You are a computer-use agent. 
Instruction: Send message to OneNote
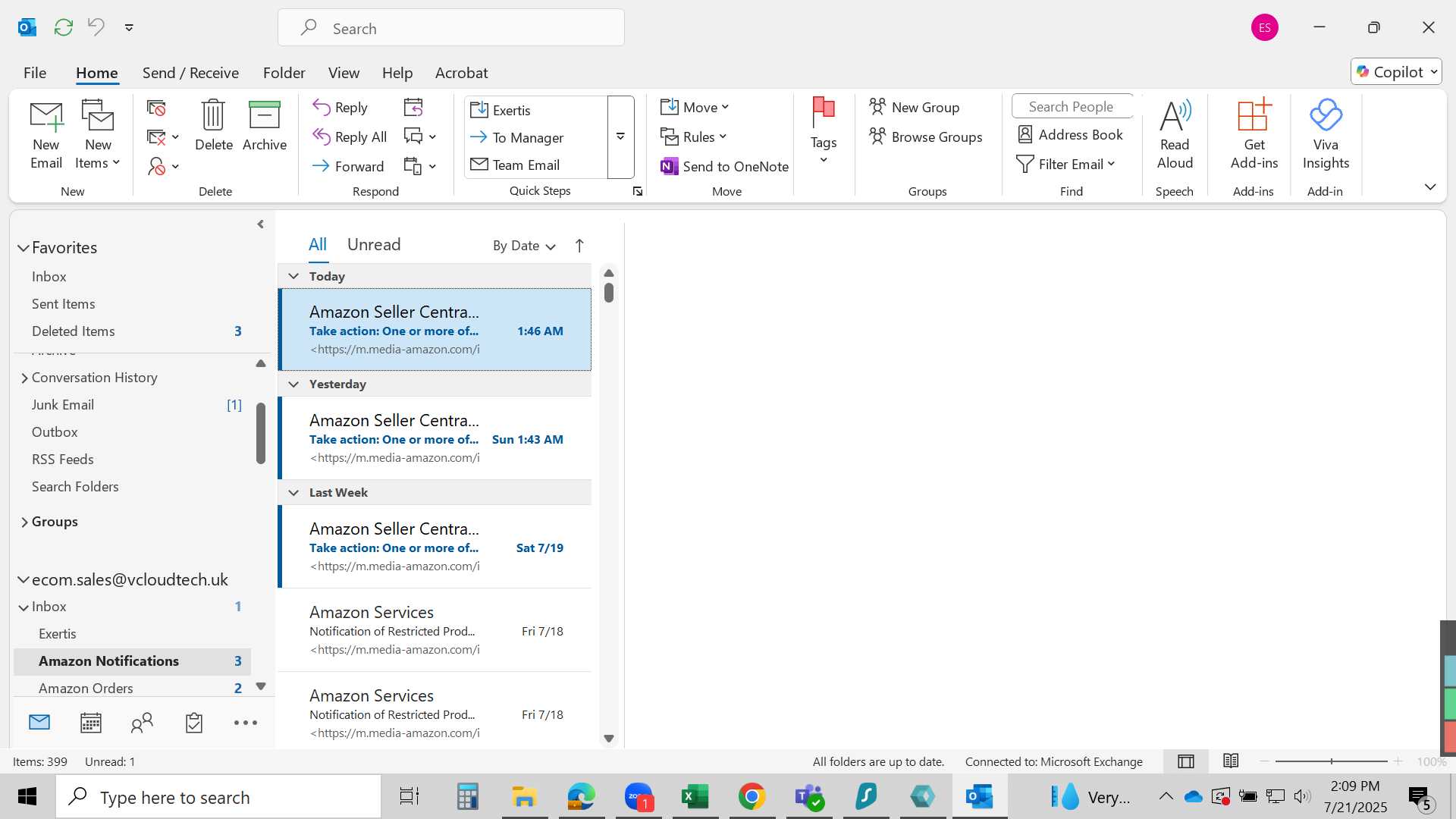coord(725,166)
